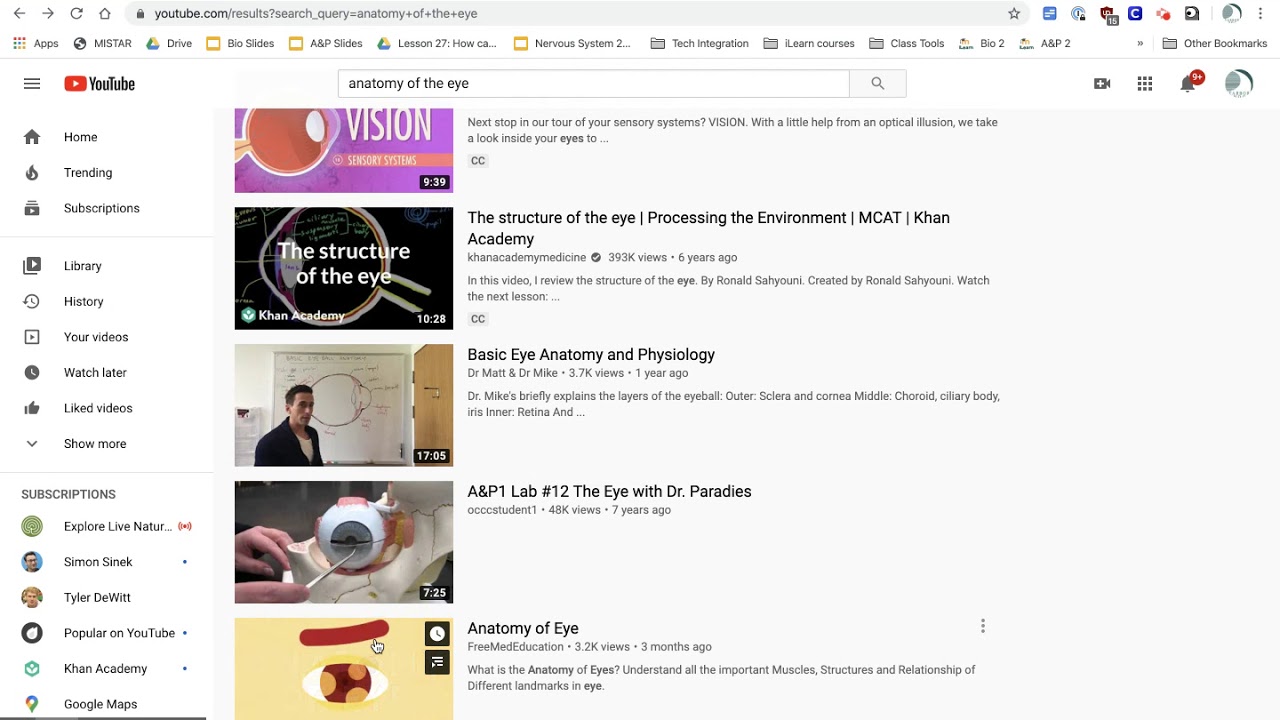Open the Other Bookmarks folder
Image resolution: width=1280 pixels, height=720 pixels.
click(x=1215, y=43)
